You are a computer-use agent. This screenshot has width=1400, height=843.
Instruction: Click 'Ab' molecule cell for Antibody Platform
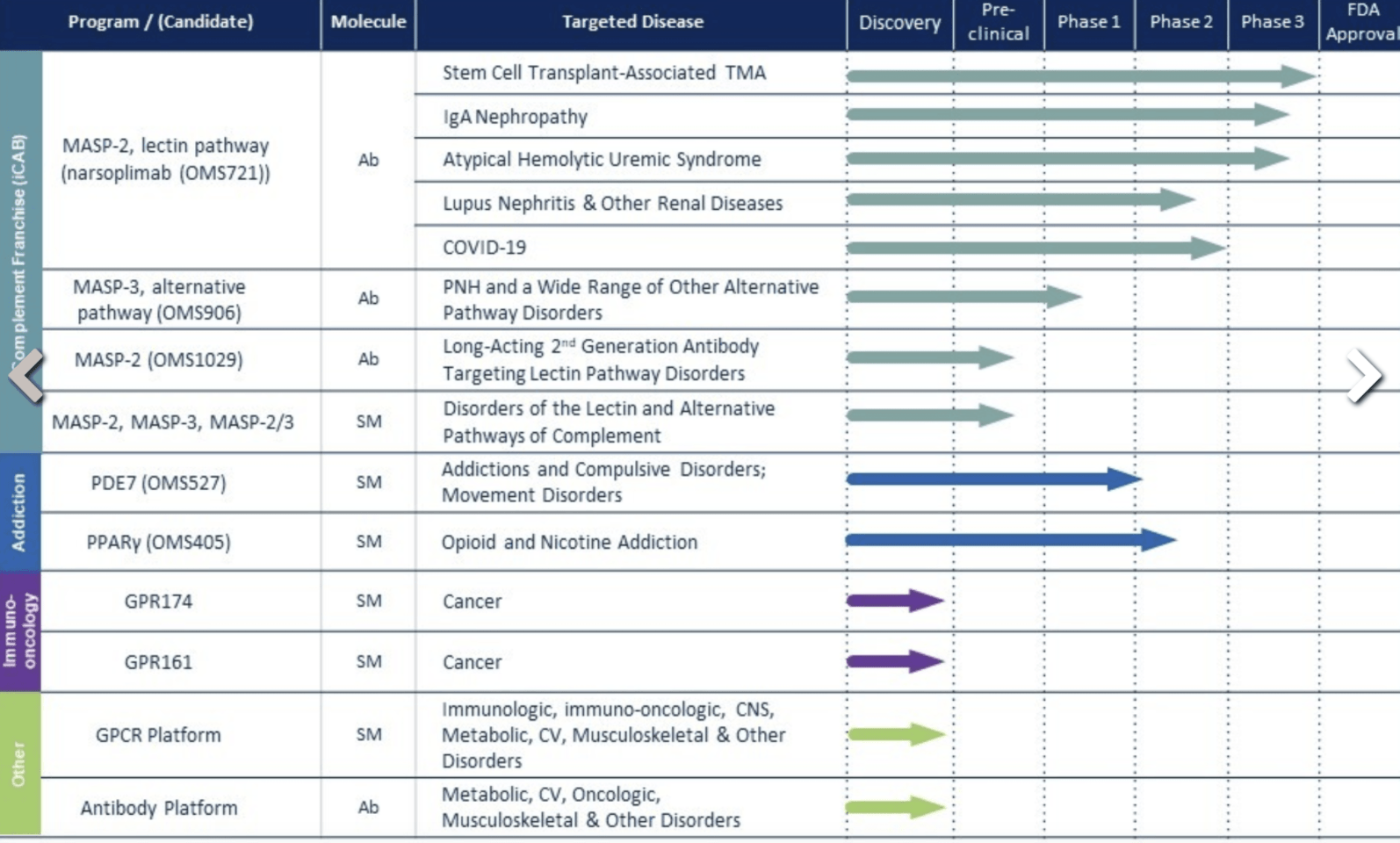(x=368, y=807)
